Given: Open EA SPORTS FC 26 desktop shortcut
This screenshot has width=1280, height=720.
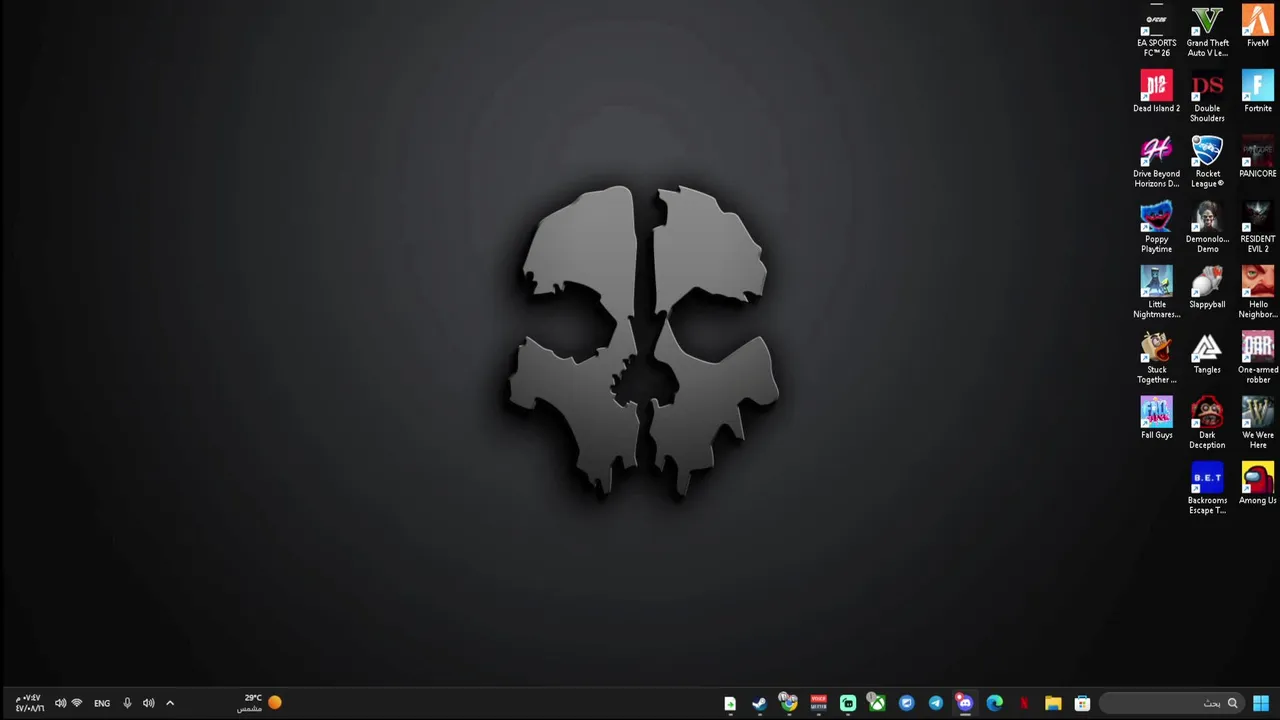Looking at the screenshot, I should click(x=1156, y=31).
